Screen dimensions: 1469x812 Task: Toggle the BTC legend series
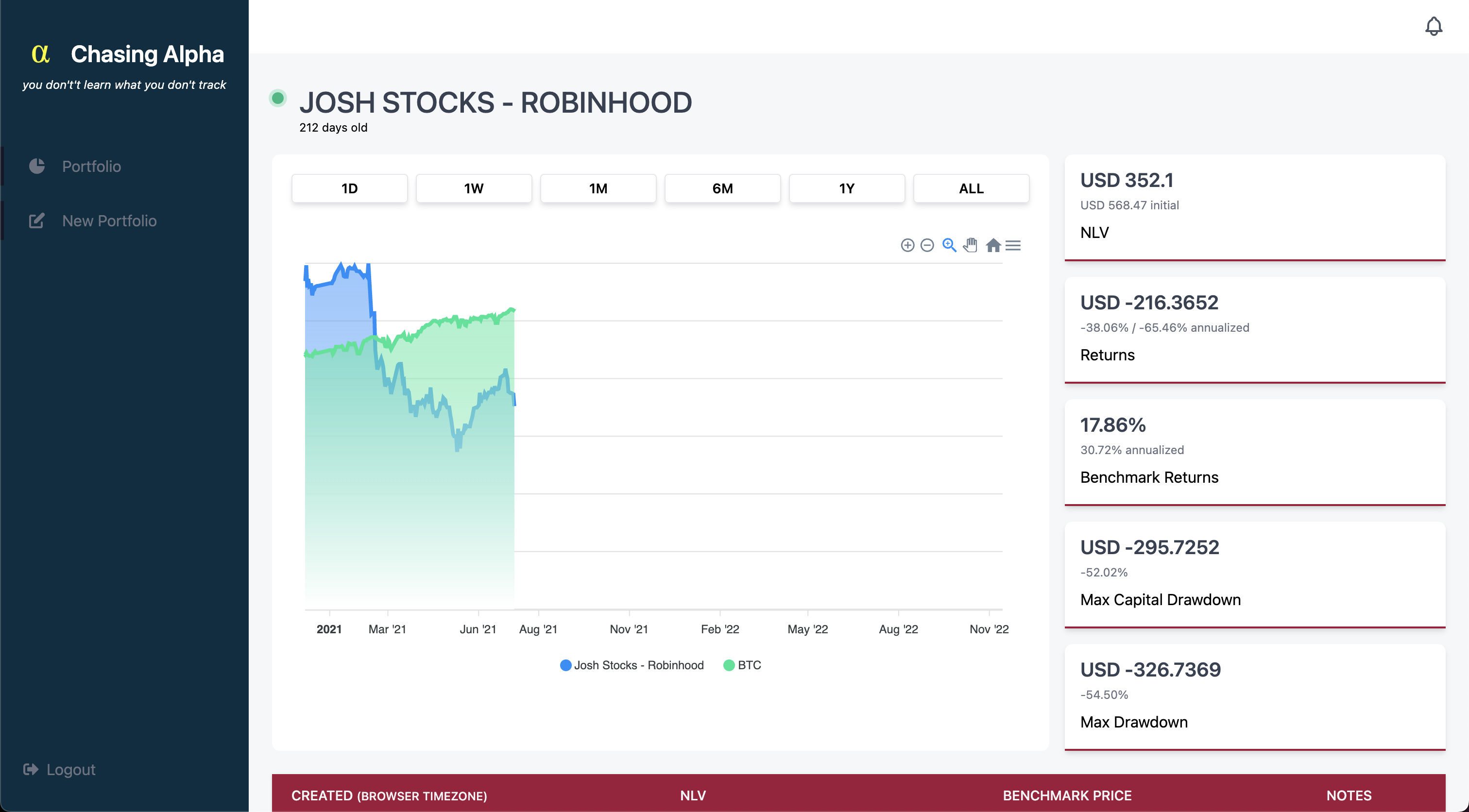coord(742,665)
